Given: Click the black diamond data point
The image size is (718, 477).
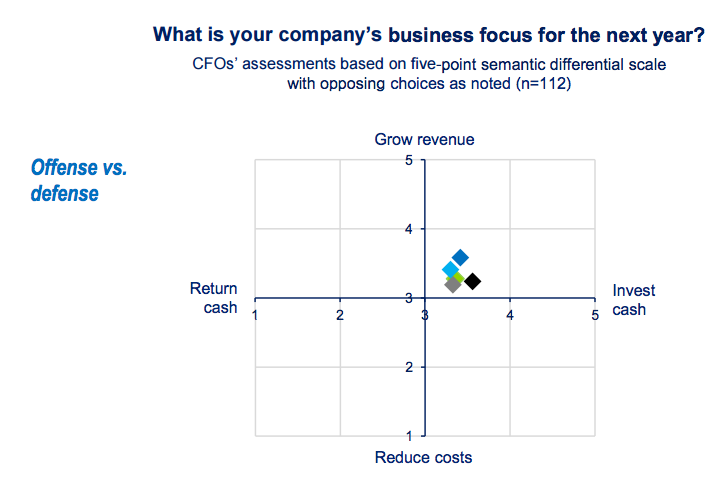Looking at the screenshot, I should coord(472,281).
